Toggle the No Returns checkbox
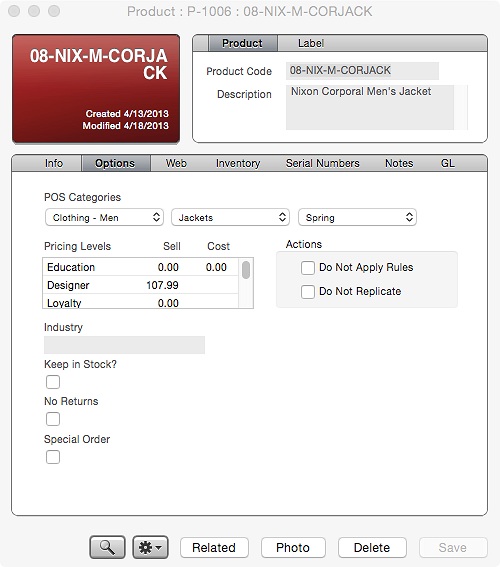 point(53,419)
